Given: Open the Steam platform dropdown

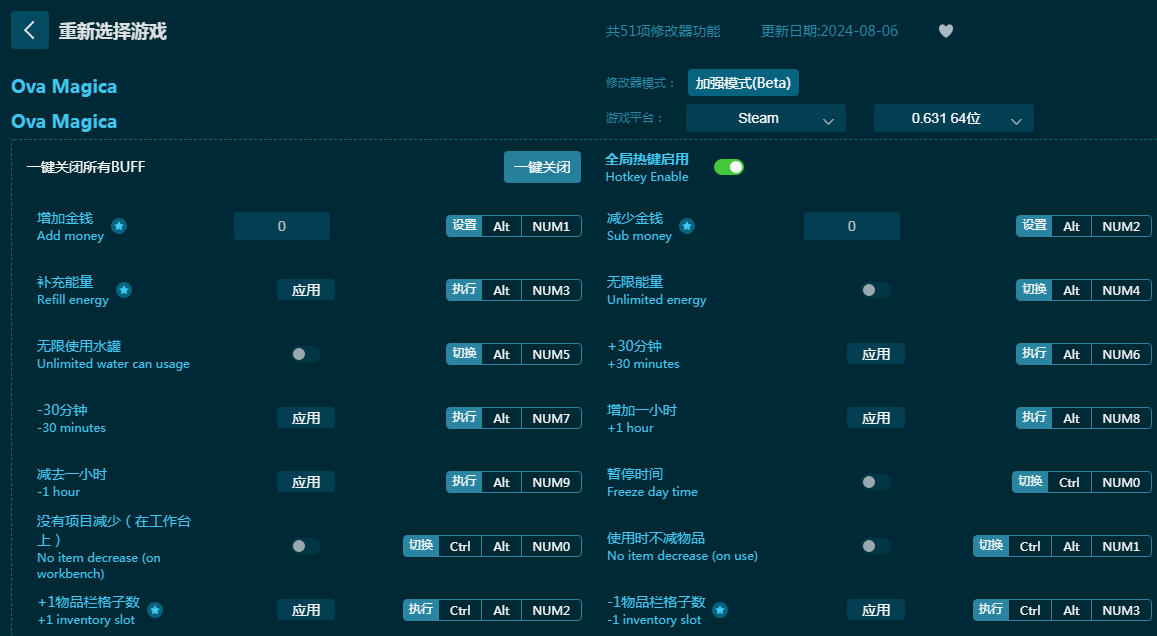Looking at the screenshot, I should point(765,118).
